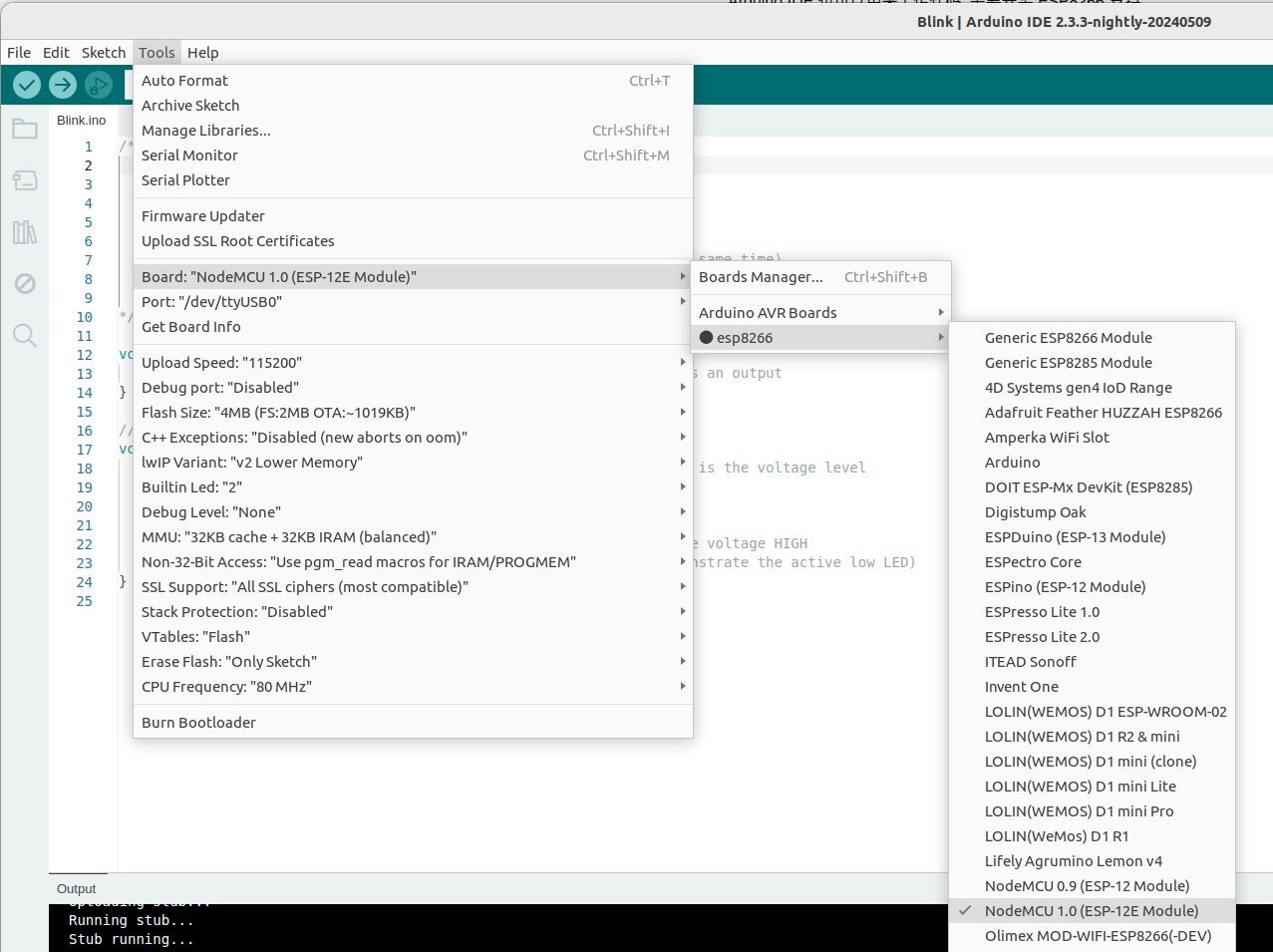Open the Search magnifier sidebar icon

coord(25,336)
